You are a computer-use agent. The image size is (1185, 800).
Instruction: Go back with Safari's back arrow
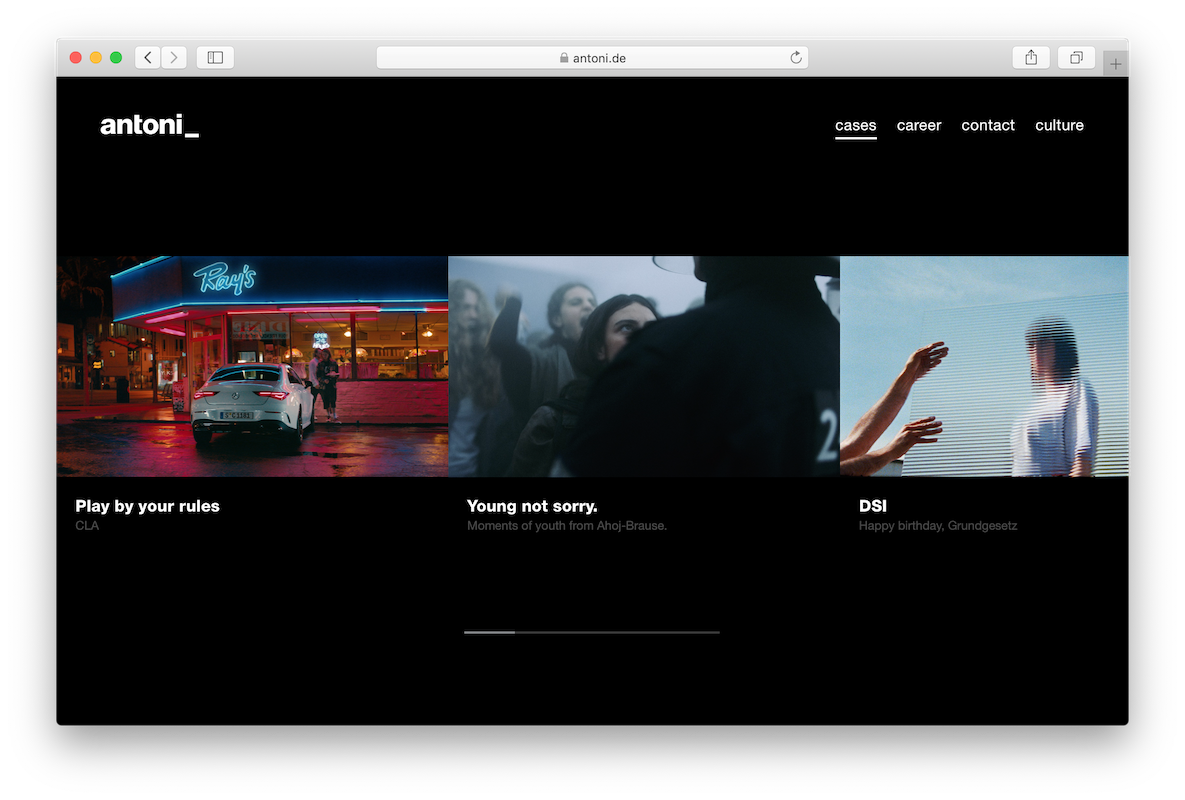tap(148, 57)
